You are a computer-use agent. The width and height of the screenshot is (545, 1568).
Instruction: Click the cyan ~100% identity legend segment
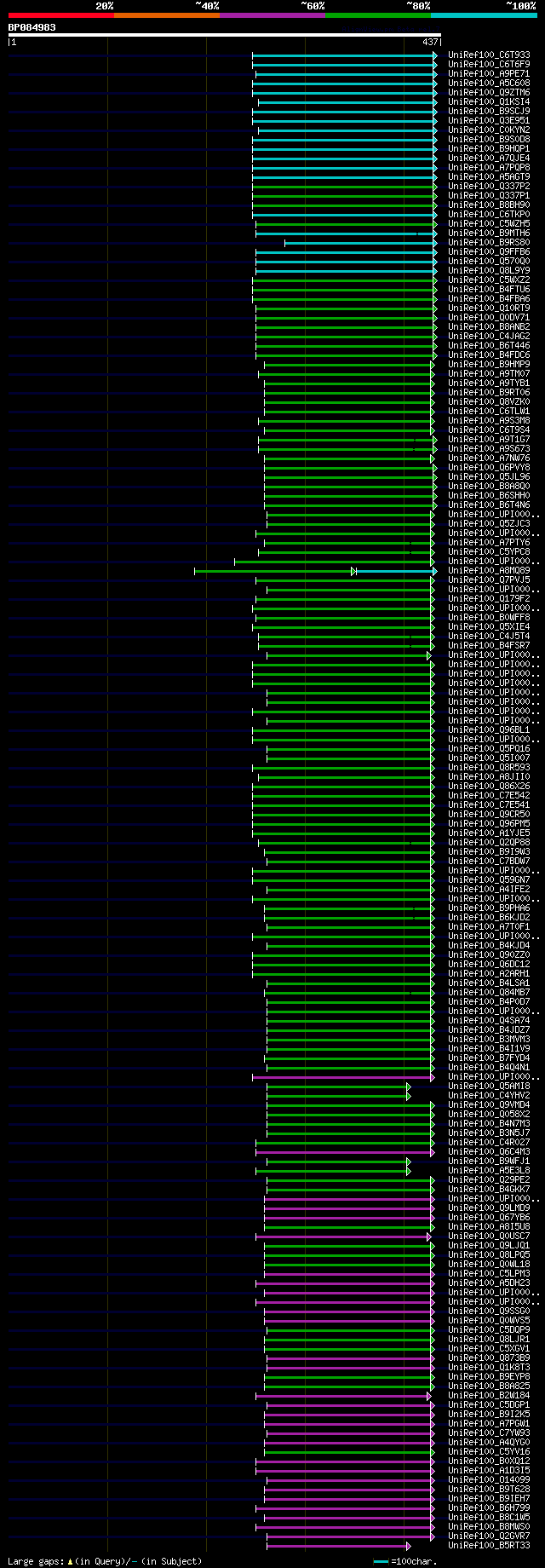point(484,15)
